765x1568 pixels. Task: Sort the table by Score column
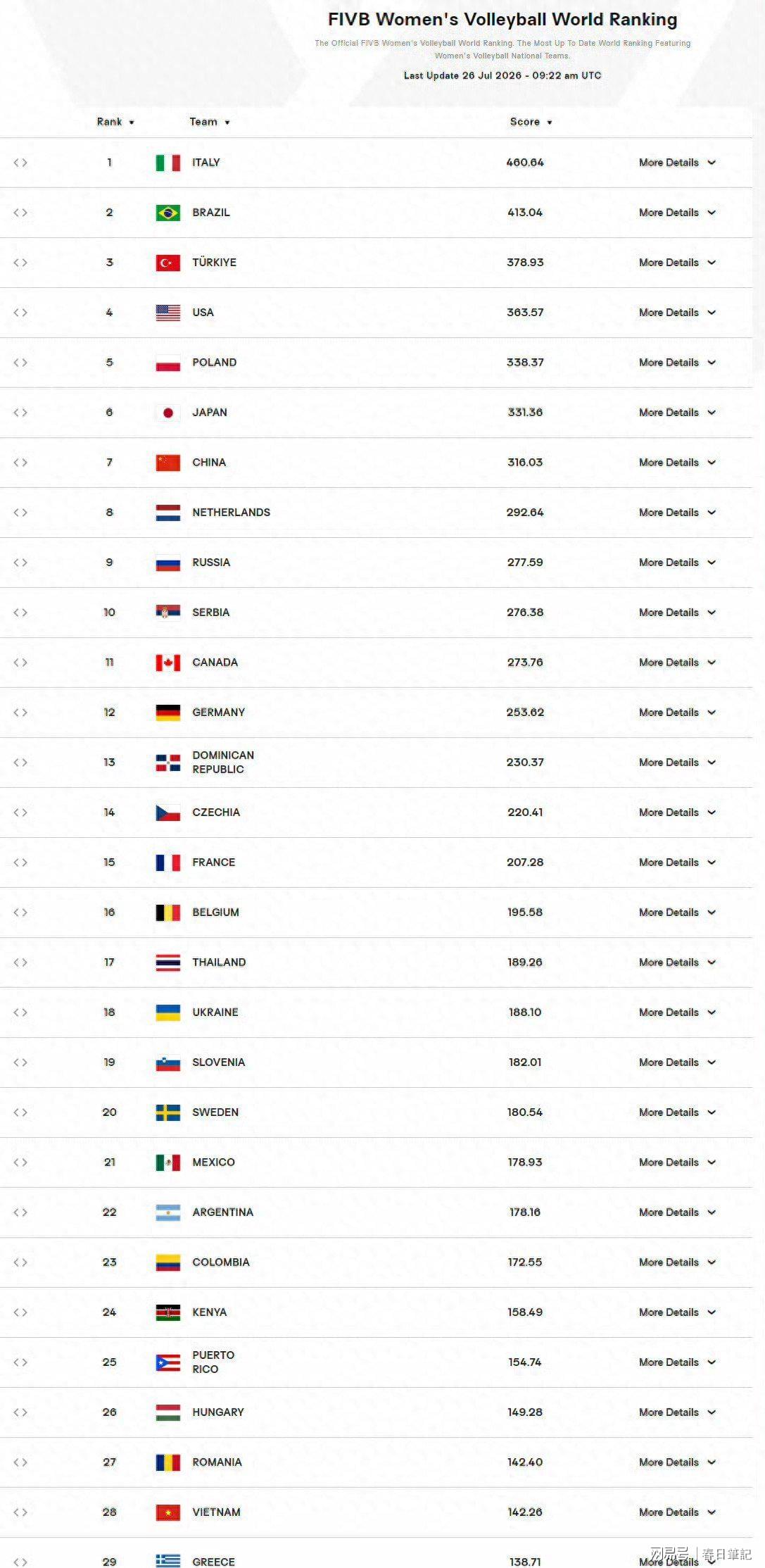click(x=531, y=122)
